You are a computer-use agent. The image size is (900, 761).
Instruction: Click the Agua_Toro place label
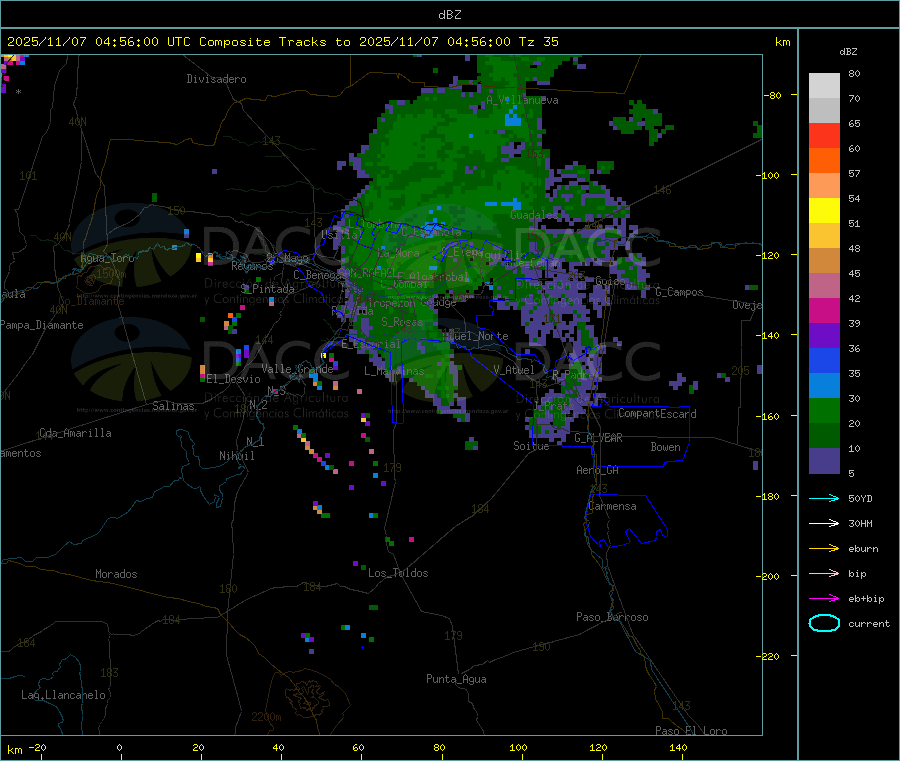[x=107, y=258]
